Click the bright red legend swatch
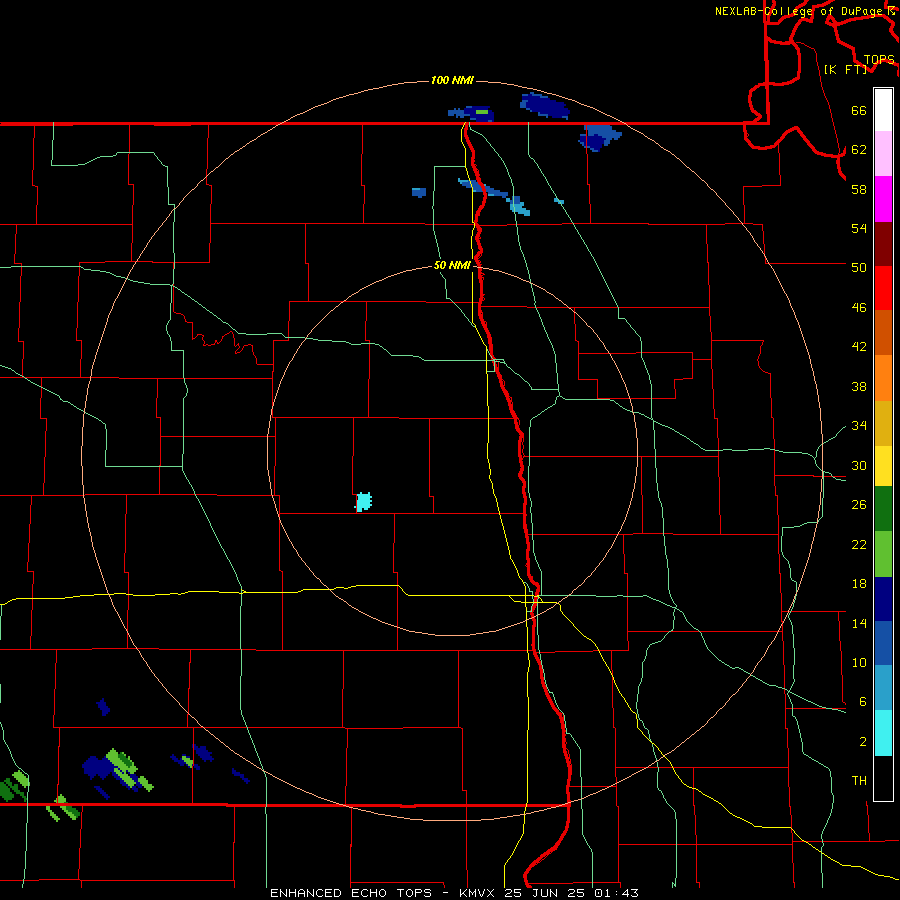The width and height of the screenshot is (900, 900). tap(883, 288)
